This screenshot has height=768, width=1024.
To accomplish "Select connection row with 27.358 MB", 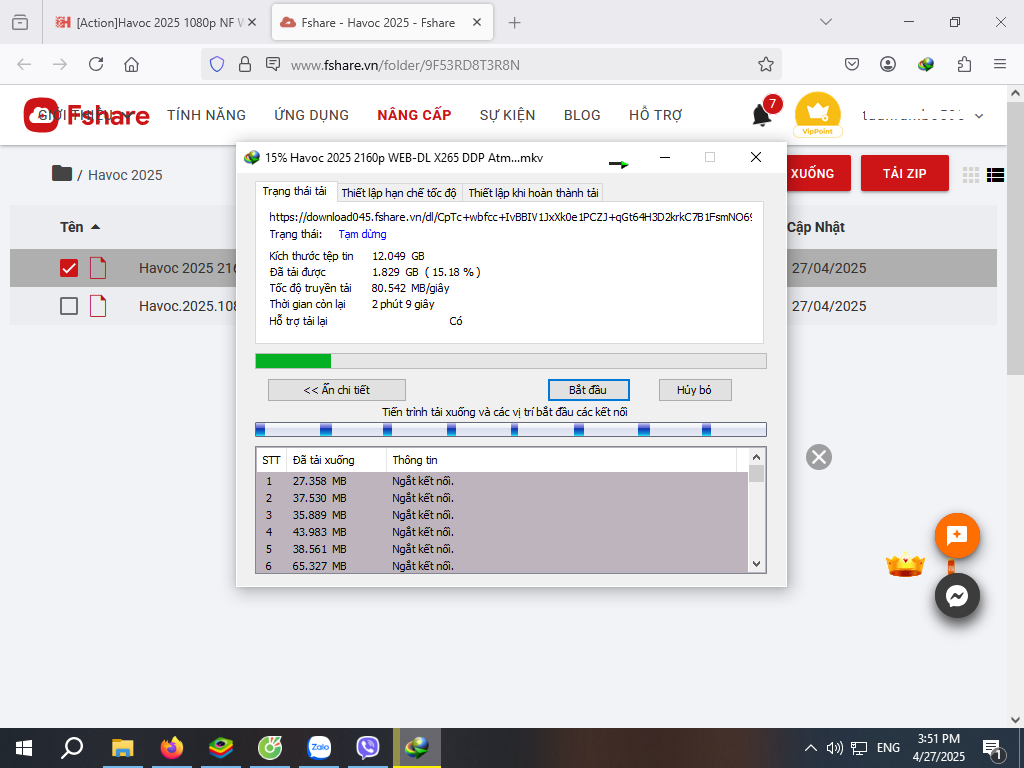I will pos(502,481).
